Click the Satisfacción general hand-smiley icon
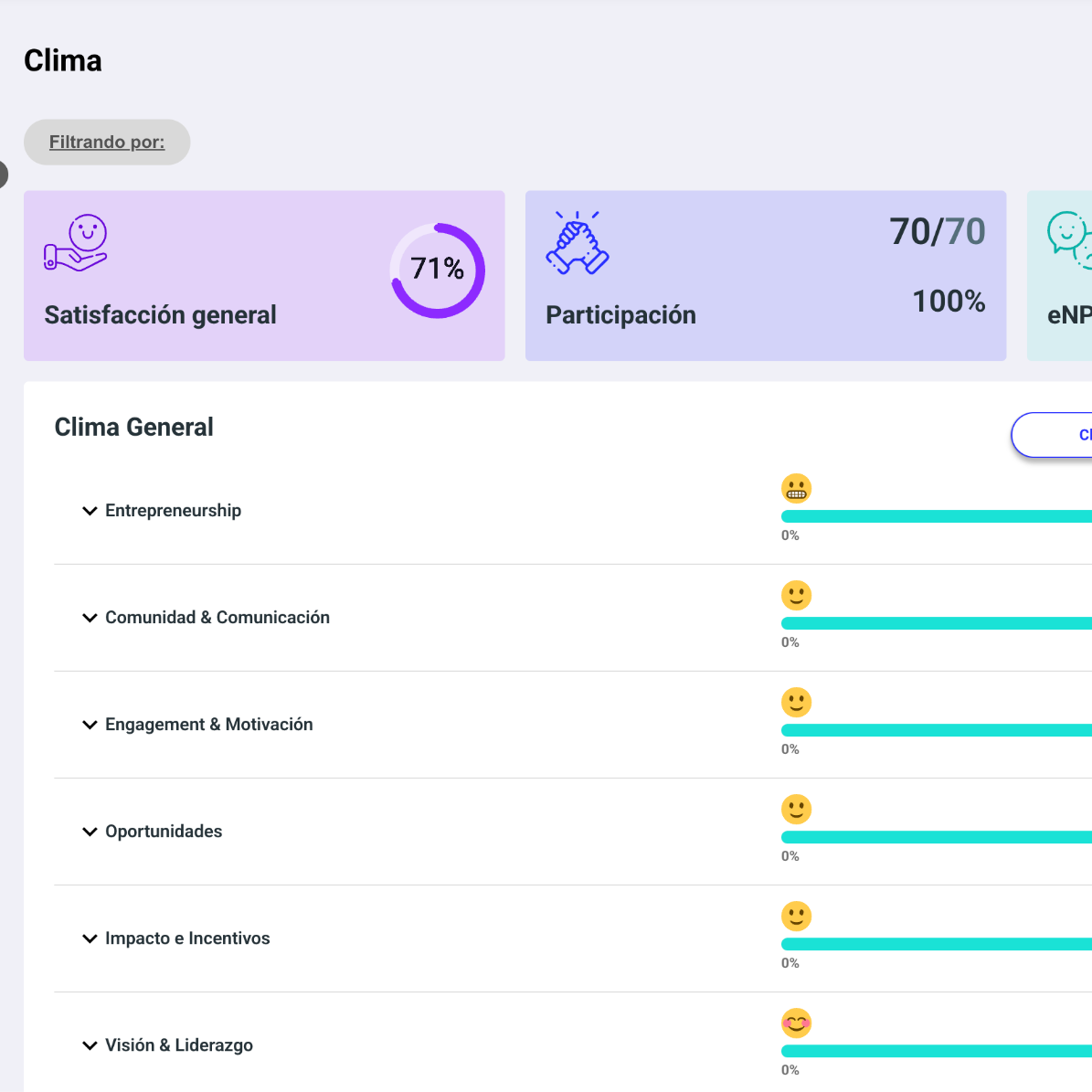 coord(76,243)
